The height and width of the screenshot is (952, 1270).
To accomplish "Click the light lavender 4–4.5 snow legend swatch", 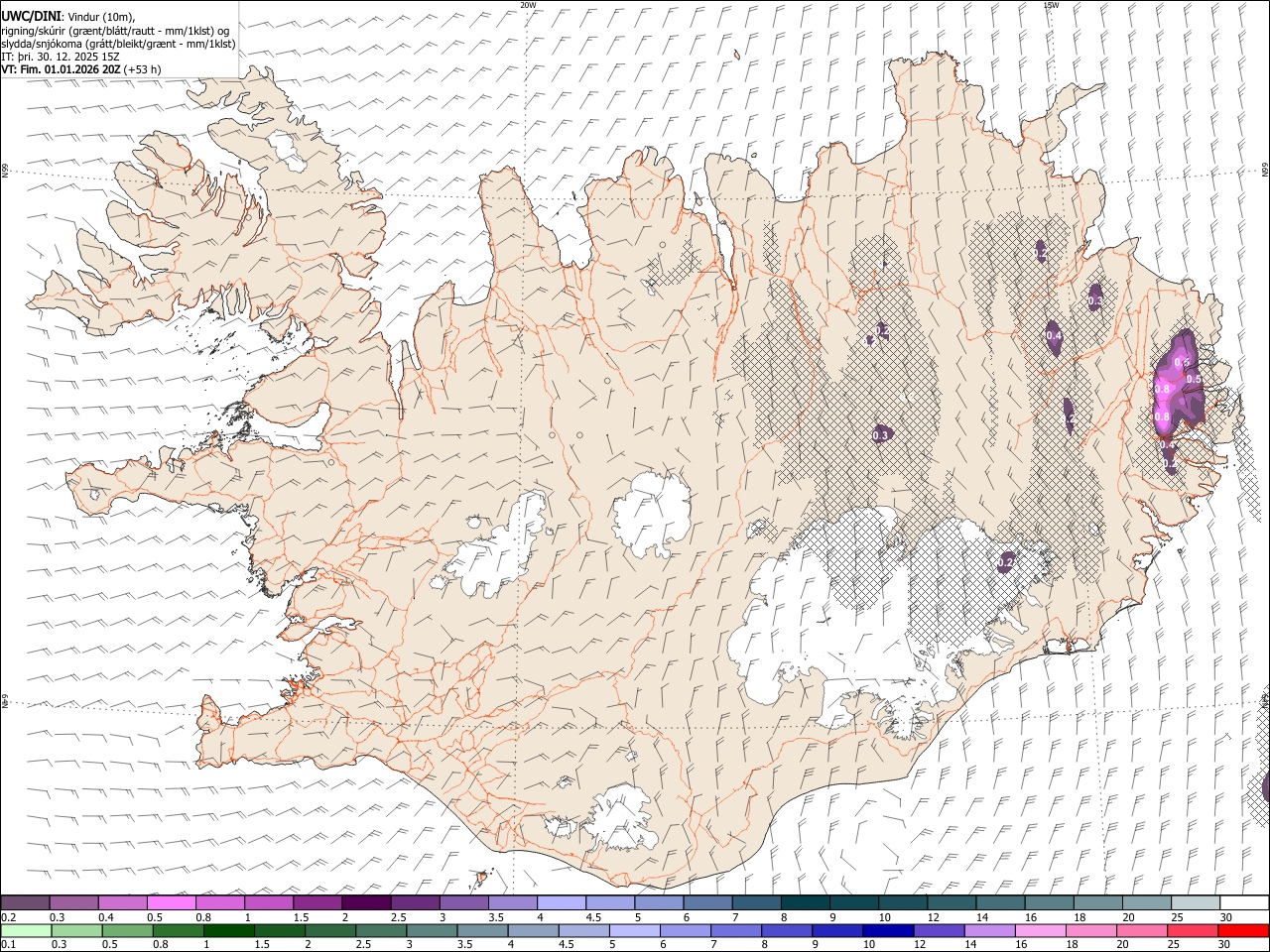I will 561,903.
